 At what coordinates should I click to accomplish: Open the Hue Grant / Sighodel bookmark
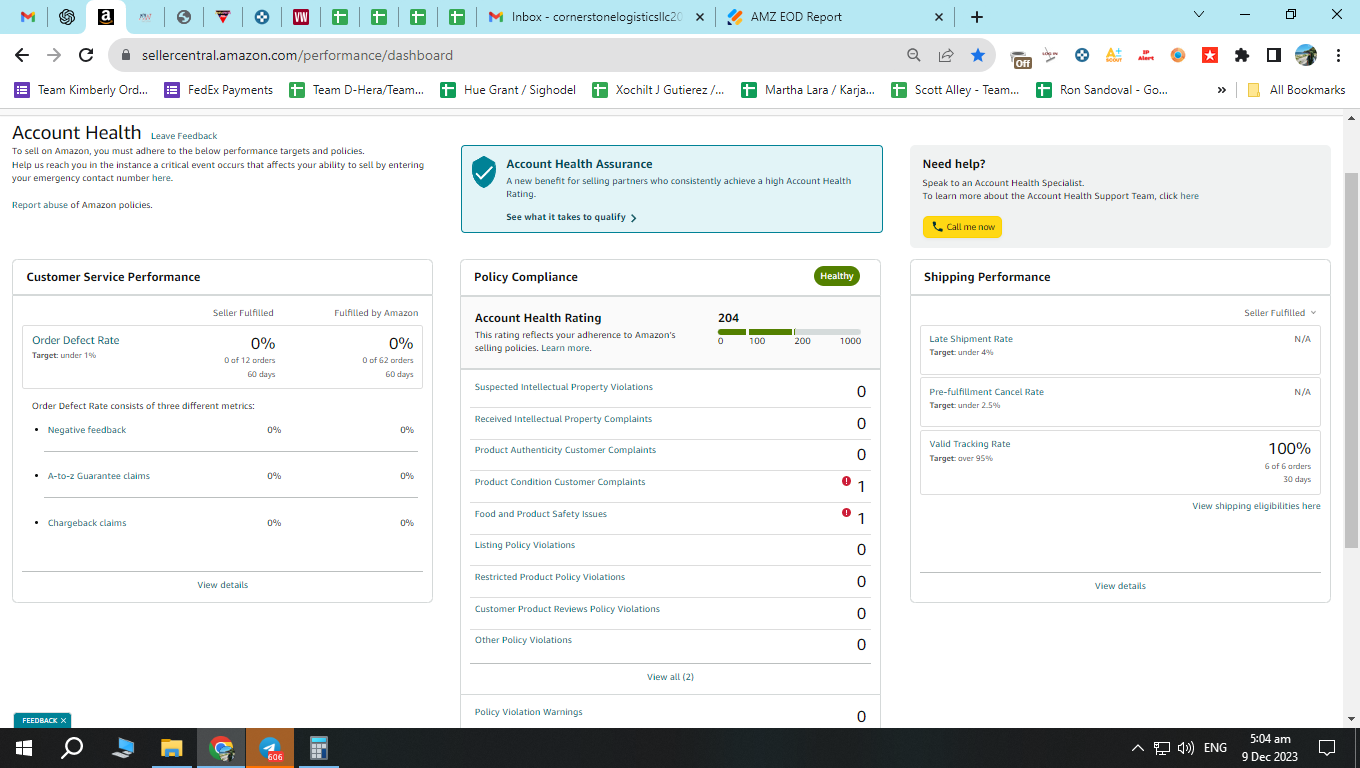[x=508, y=90]
